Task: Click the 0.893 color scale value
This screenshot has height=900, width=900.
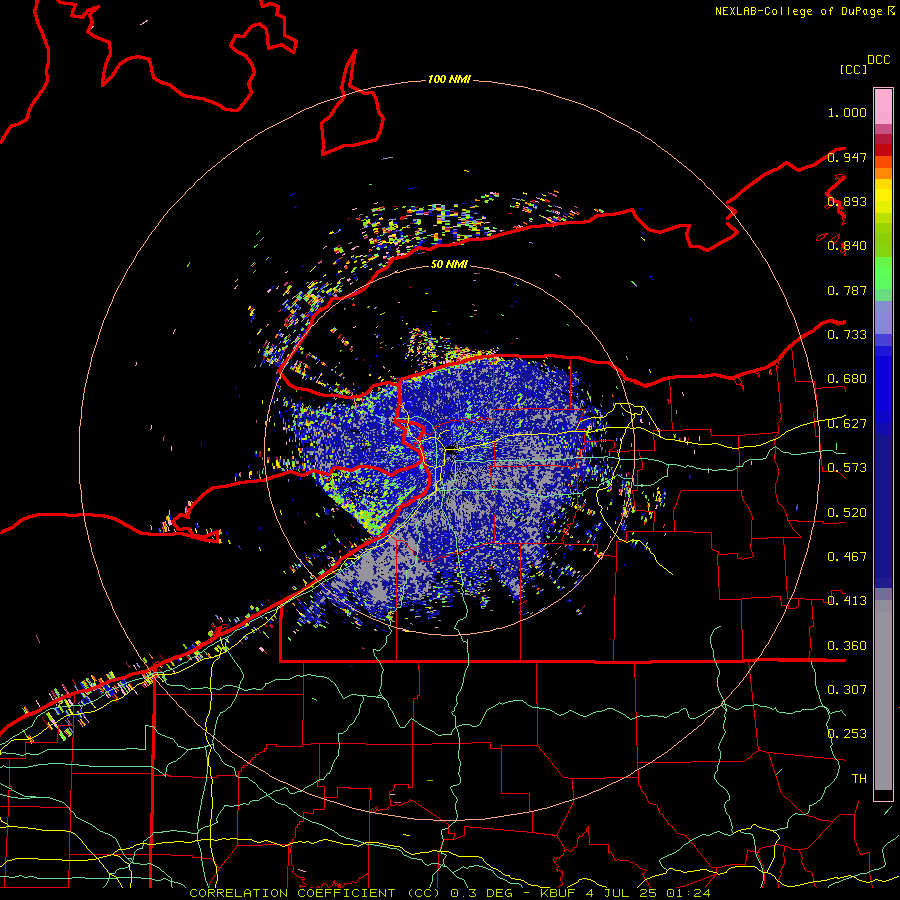Action: (x=847, y=201)
